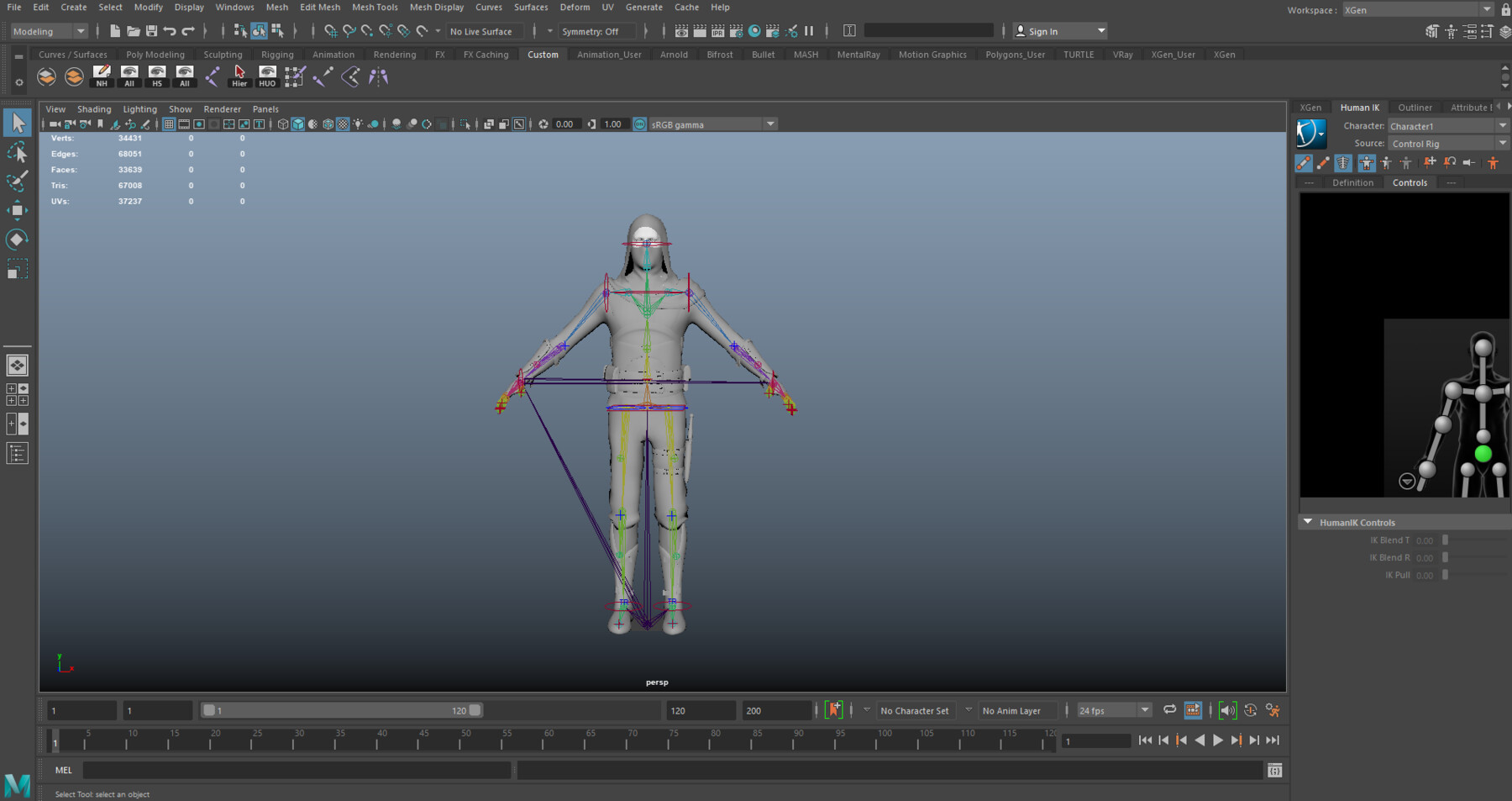Toggle the Auto Keyframe button
The height and width of the screenshot is (801, 1512).
[x=834, y=710]
